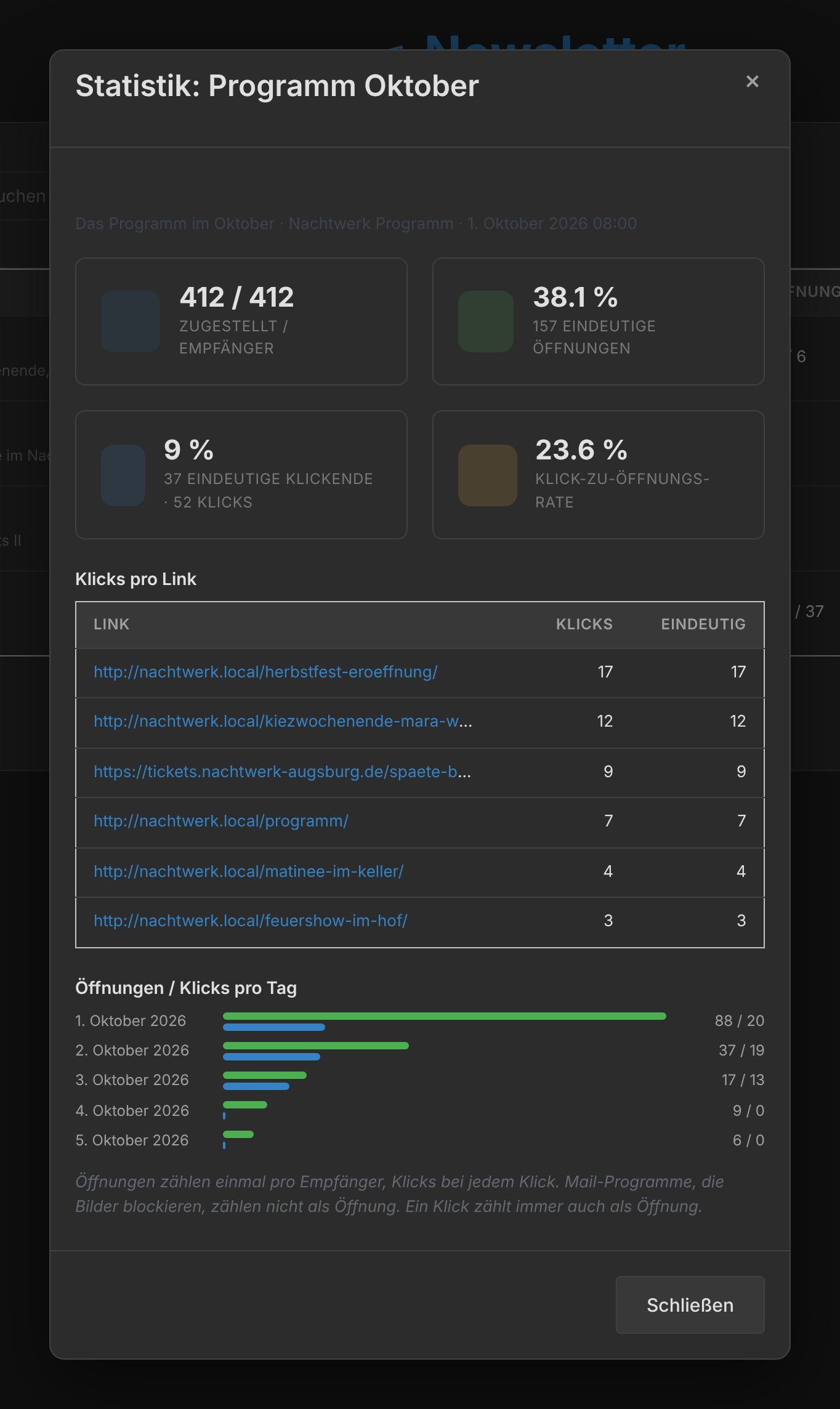Click the LINK column header

click(x=111, y=624)
